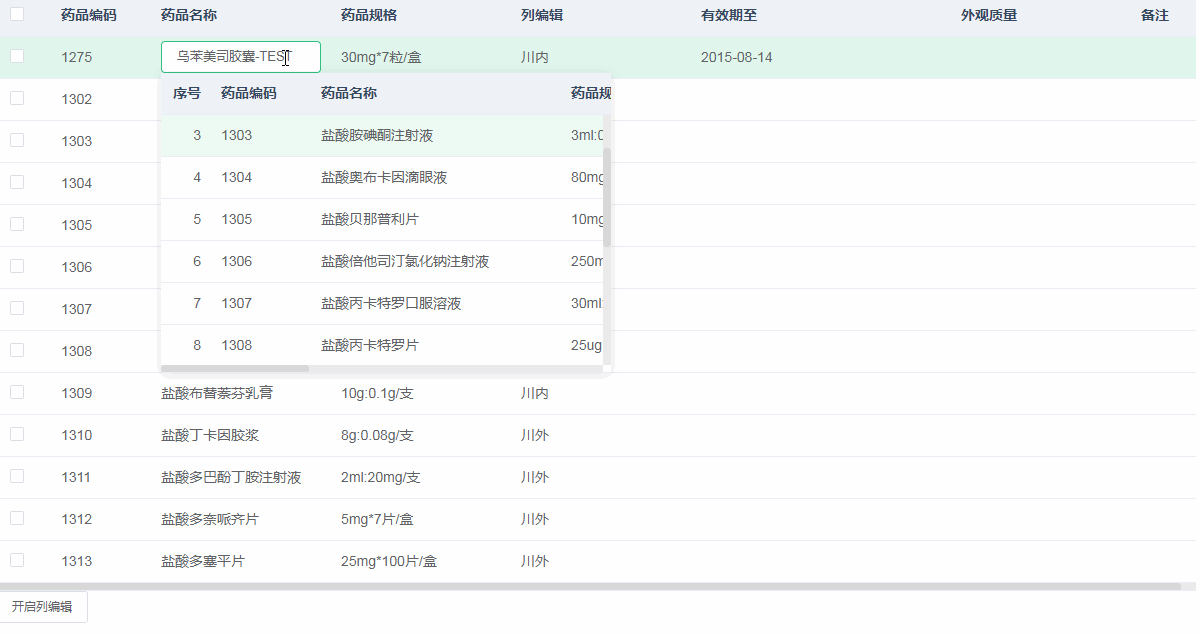Click the 2015-08-14 expiry date cell
This screenshot has width=1200, height=634.
pyautogui.click(x=736, y=57)
